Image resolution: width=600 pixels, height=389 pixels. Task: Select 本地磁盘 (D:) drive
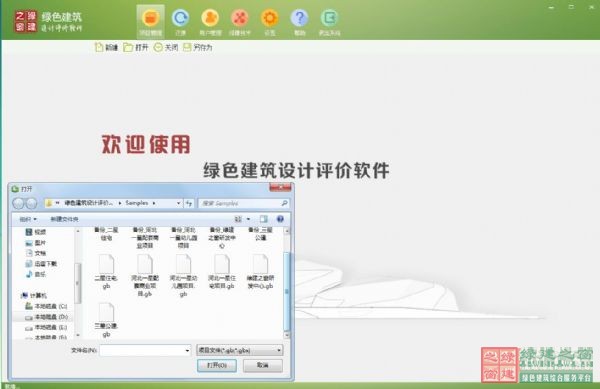coord(46,317)
